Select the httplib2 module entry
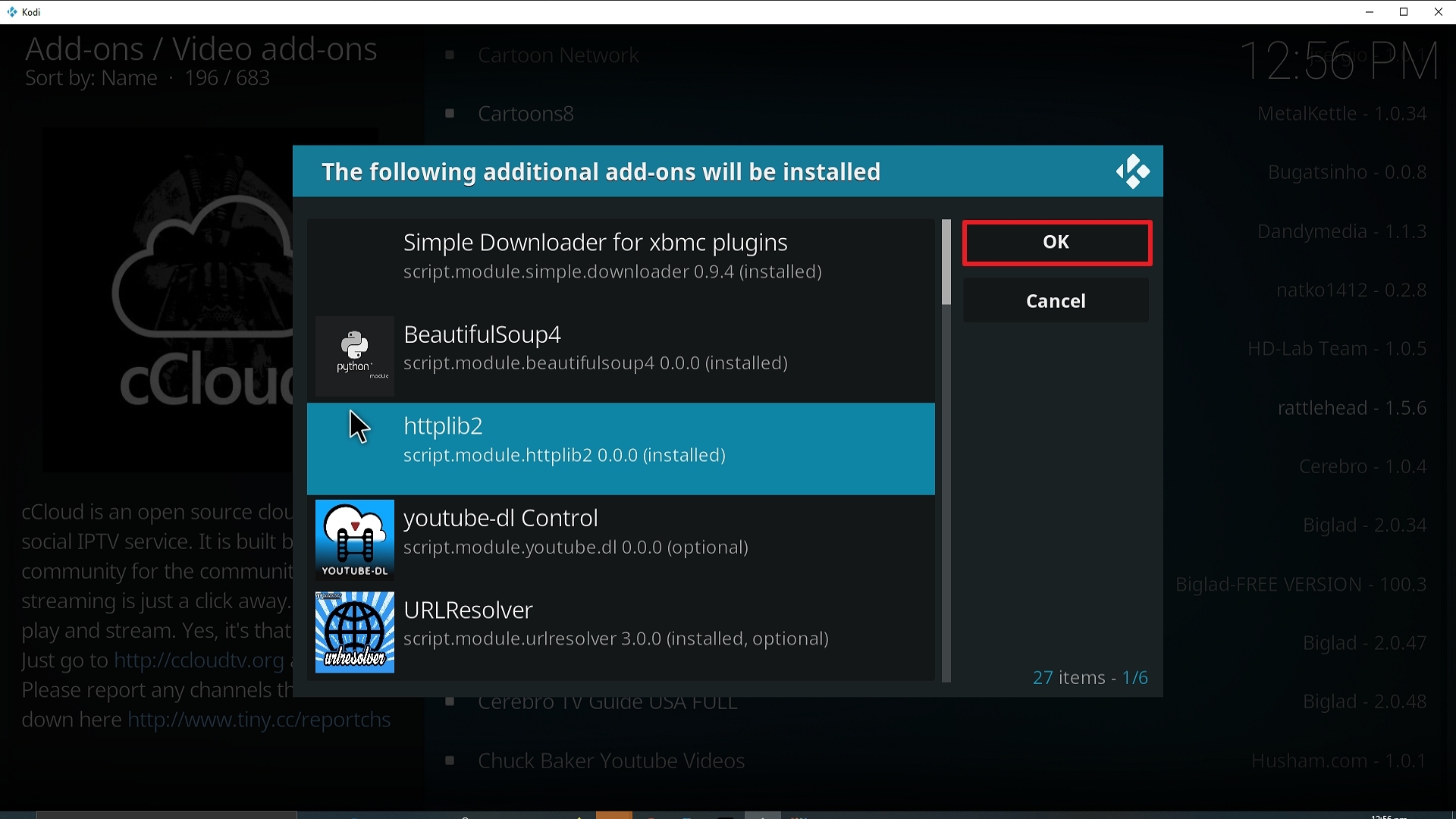The width and height of the screenshot is (1456, 819). (620, 448)
